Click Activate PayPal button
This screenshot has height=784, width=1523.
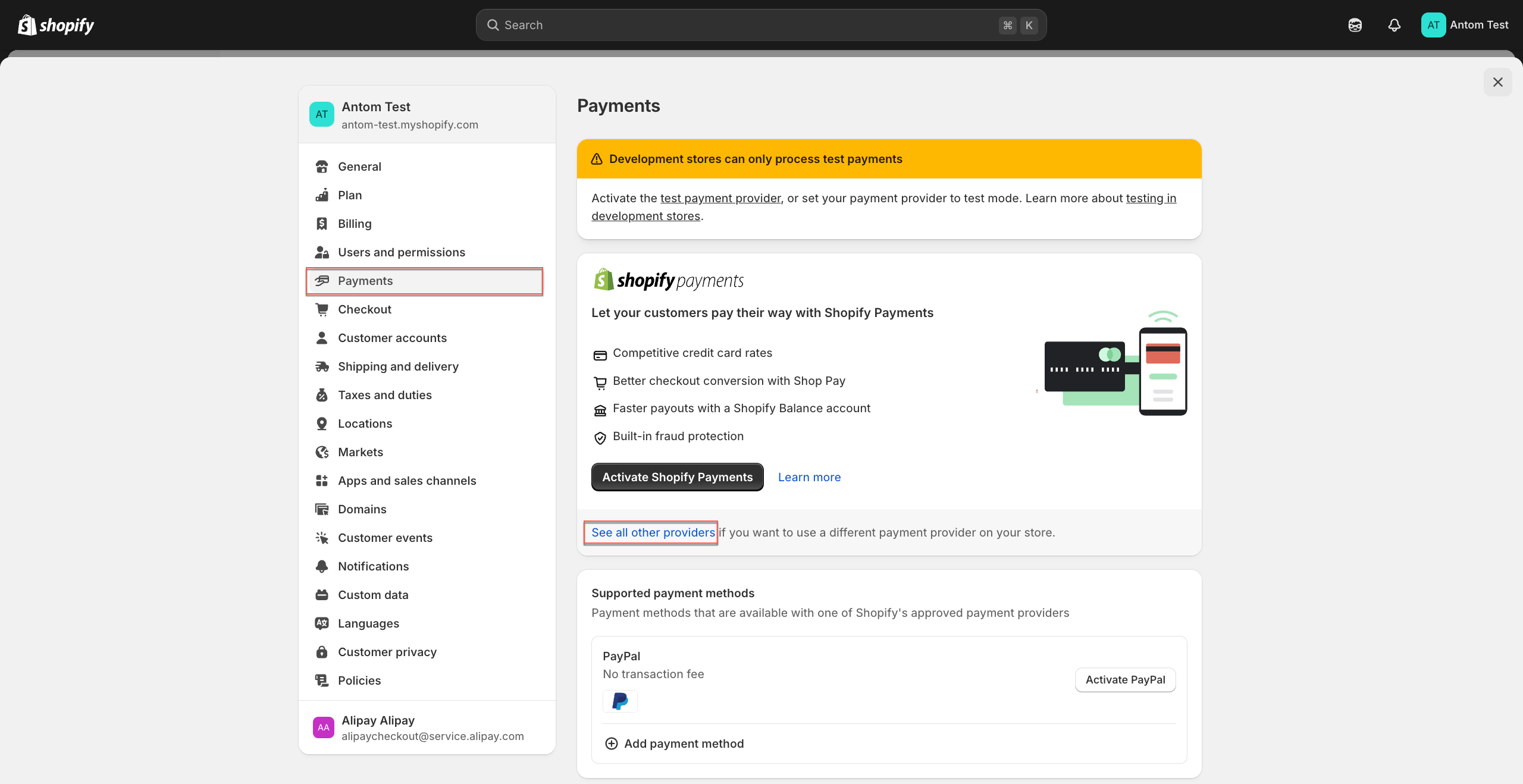tap(1125, 680)
